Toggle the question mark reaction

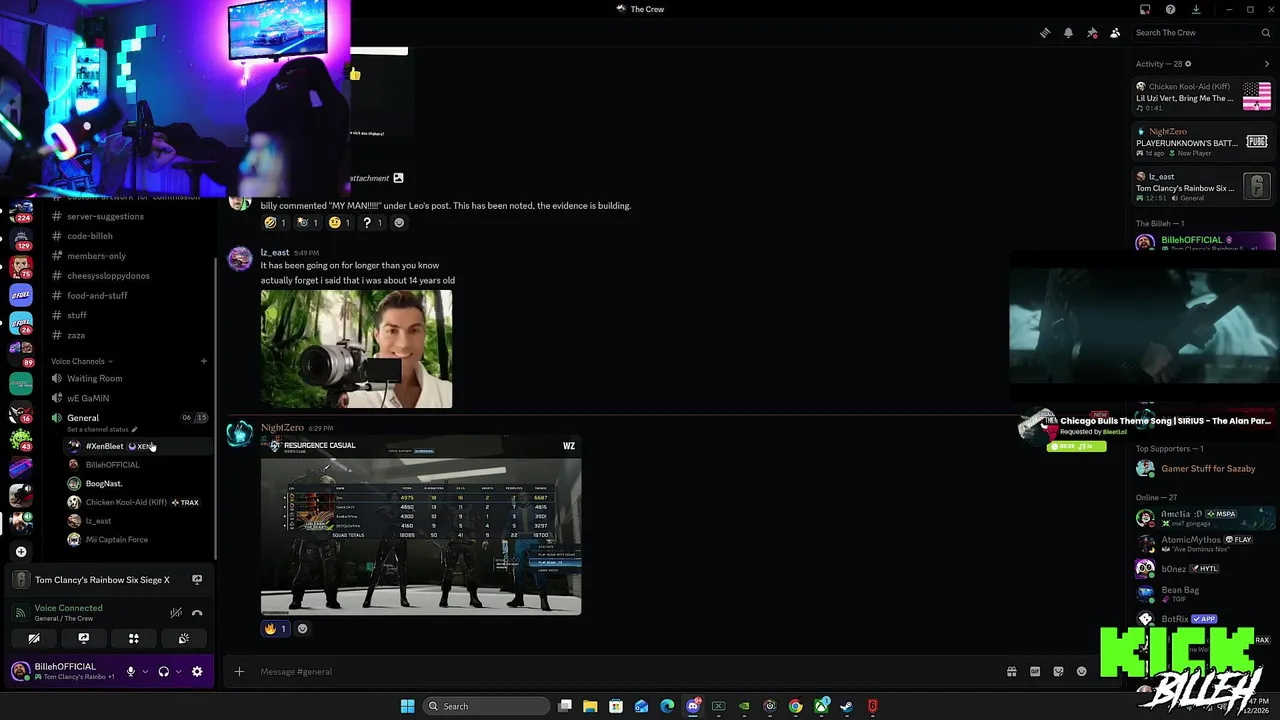372,223
